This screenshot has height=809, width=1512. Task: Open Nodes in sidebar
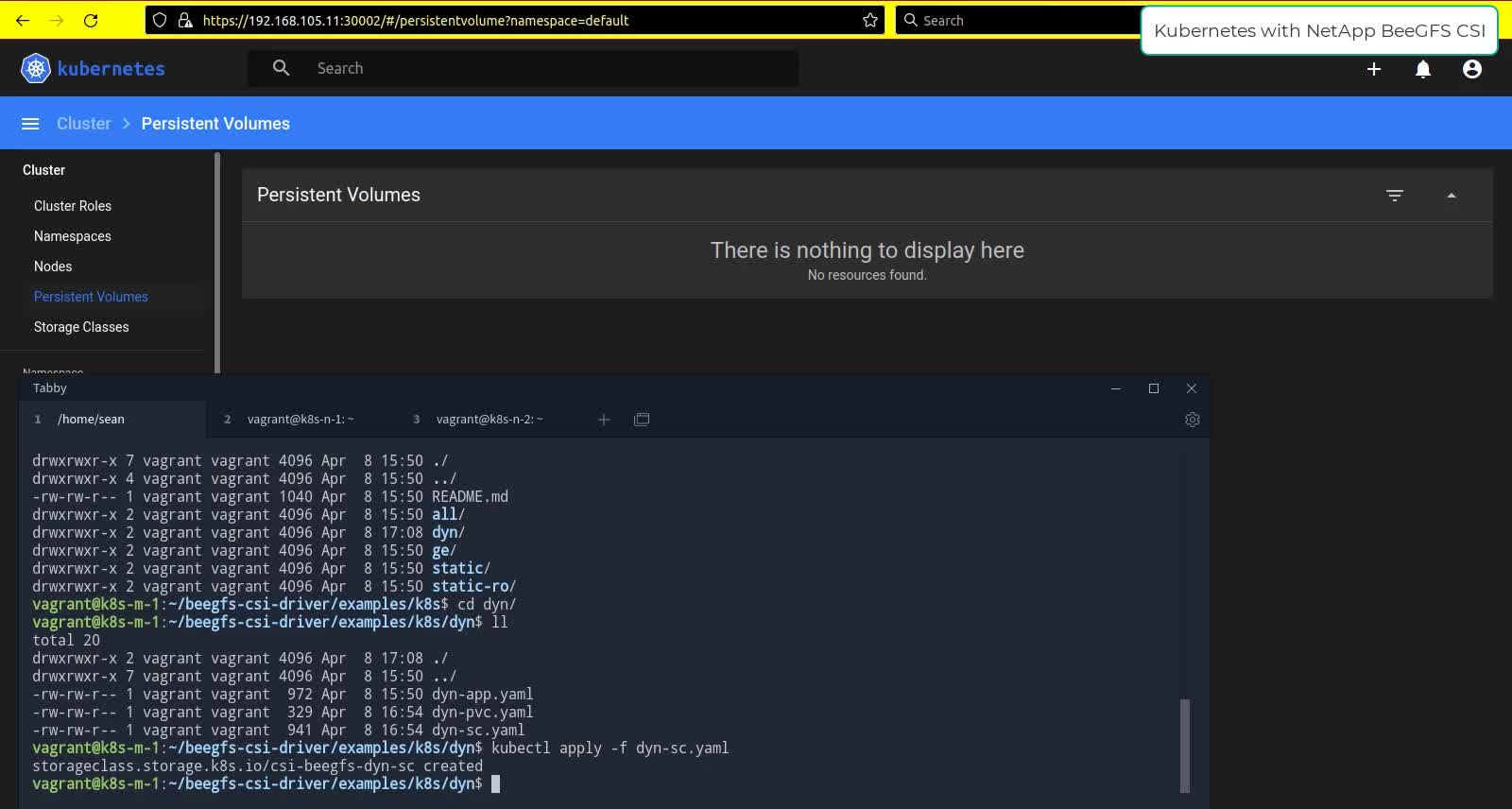click(53, 267)
